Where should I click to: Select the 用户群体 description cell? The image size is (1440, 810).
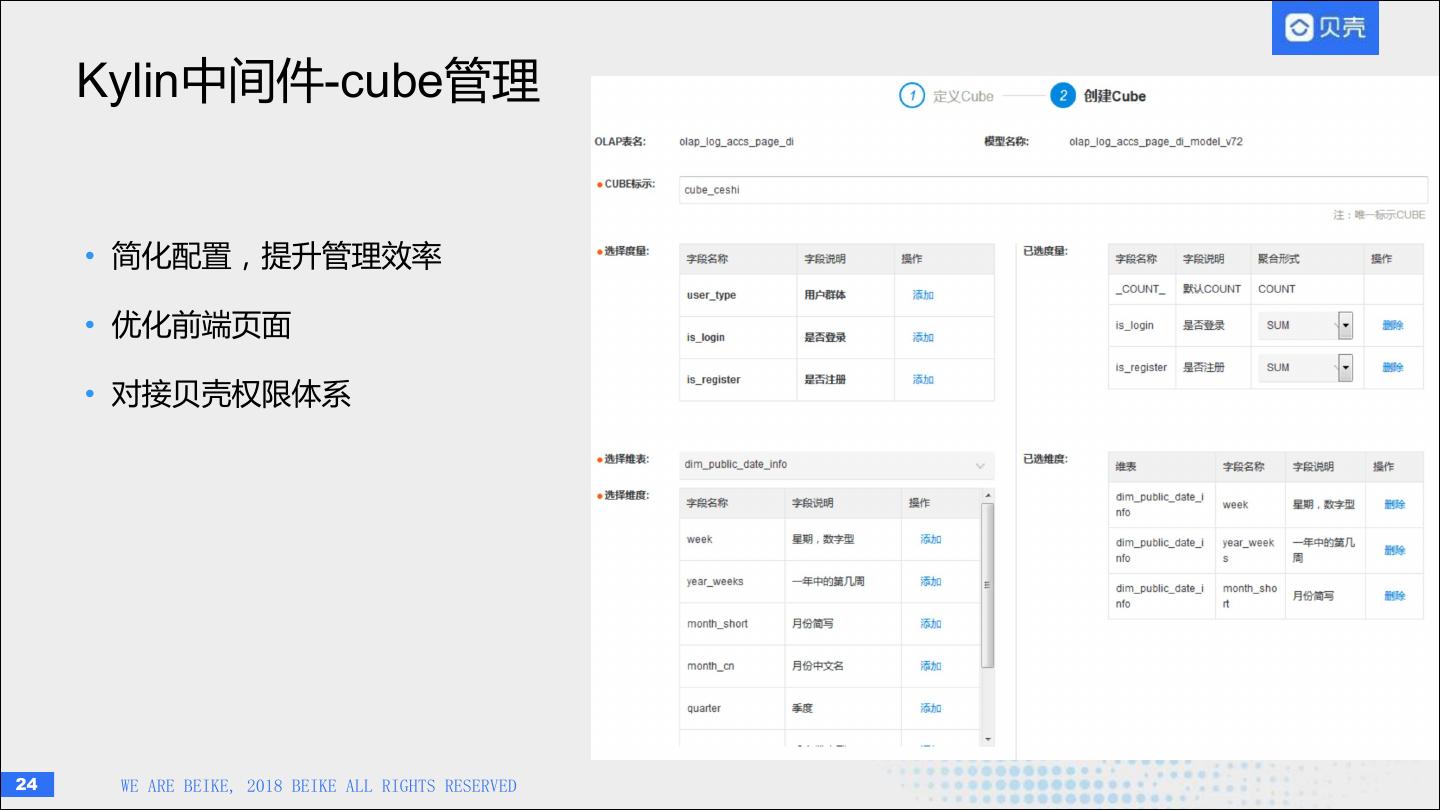pyautogui.click(x=846, y=295)
